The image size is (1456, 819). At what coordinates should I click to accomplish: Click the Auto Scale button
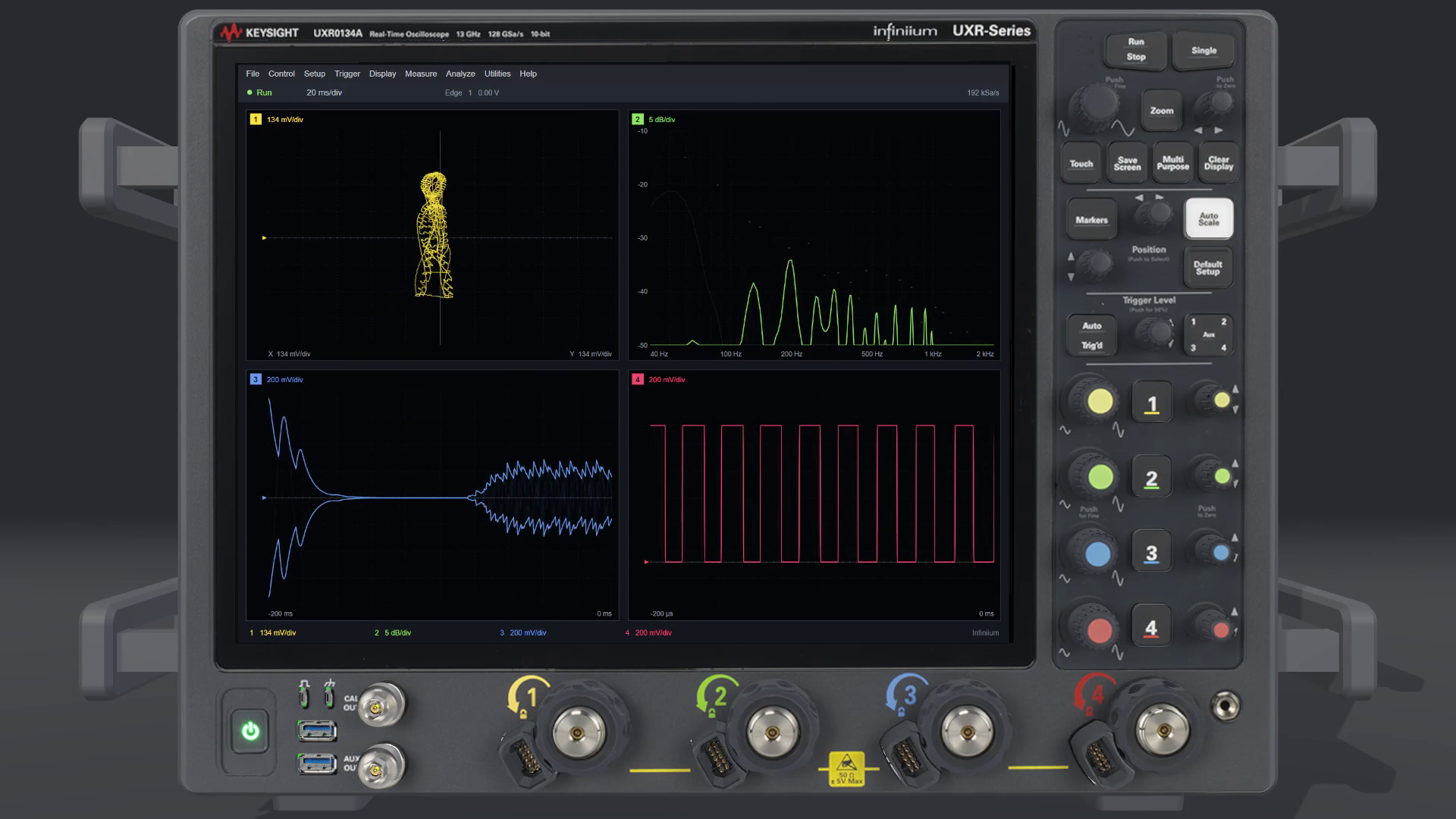tap(1209, 219)
